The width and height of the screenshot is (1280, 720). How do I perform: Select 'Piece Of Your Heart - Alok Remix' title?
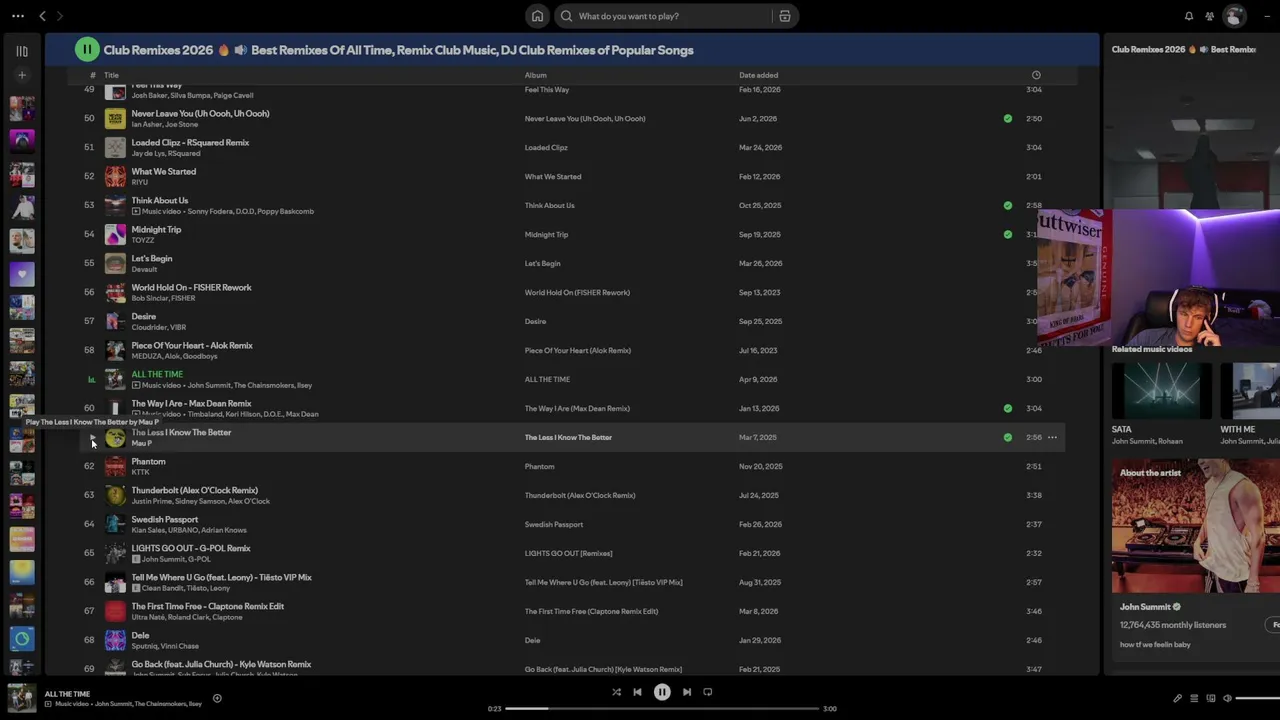coord(192,345)
